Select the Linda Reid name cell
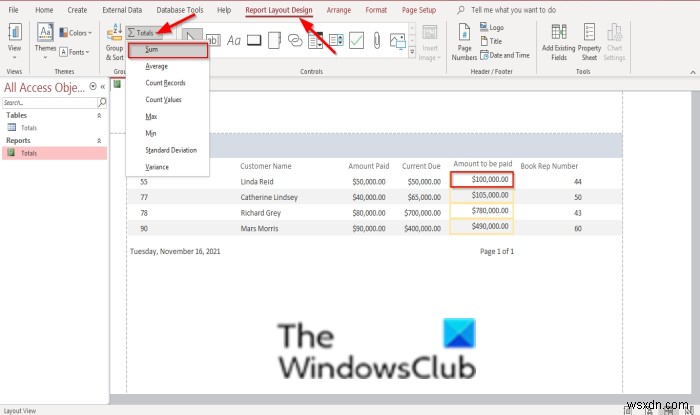The height and width of the screenshot is (415, 700). point(257,182)
